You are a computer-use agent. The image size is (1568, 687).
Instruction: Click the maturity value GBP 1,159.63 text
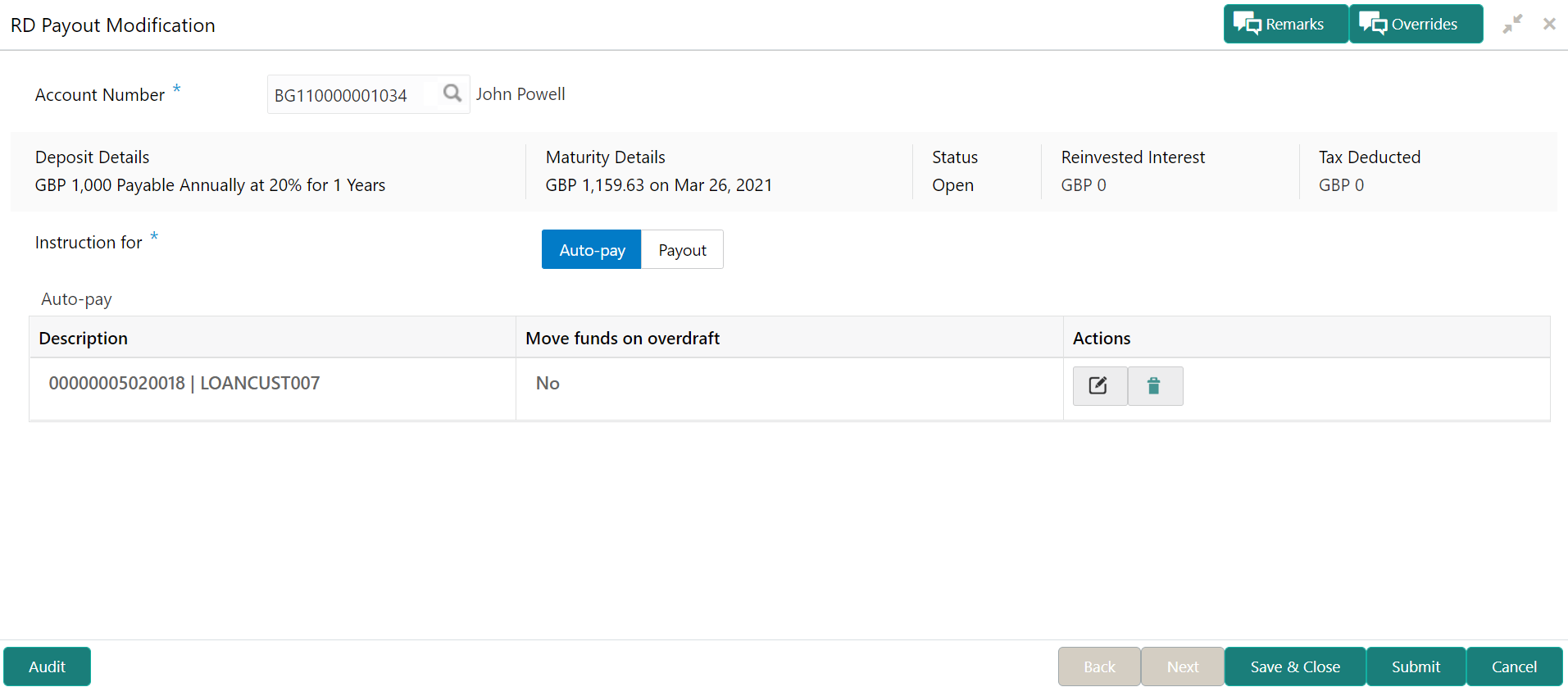(659, 185)
